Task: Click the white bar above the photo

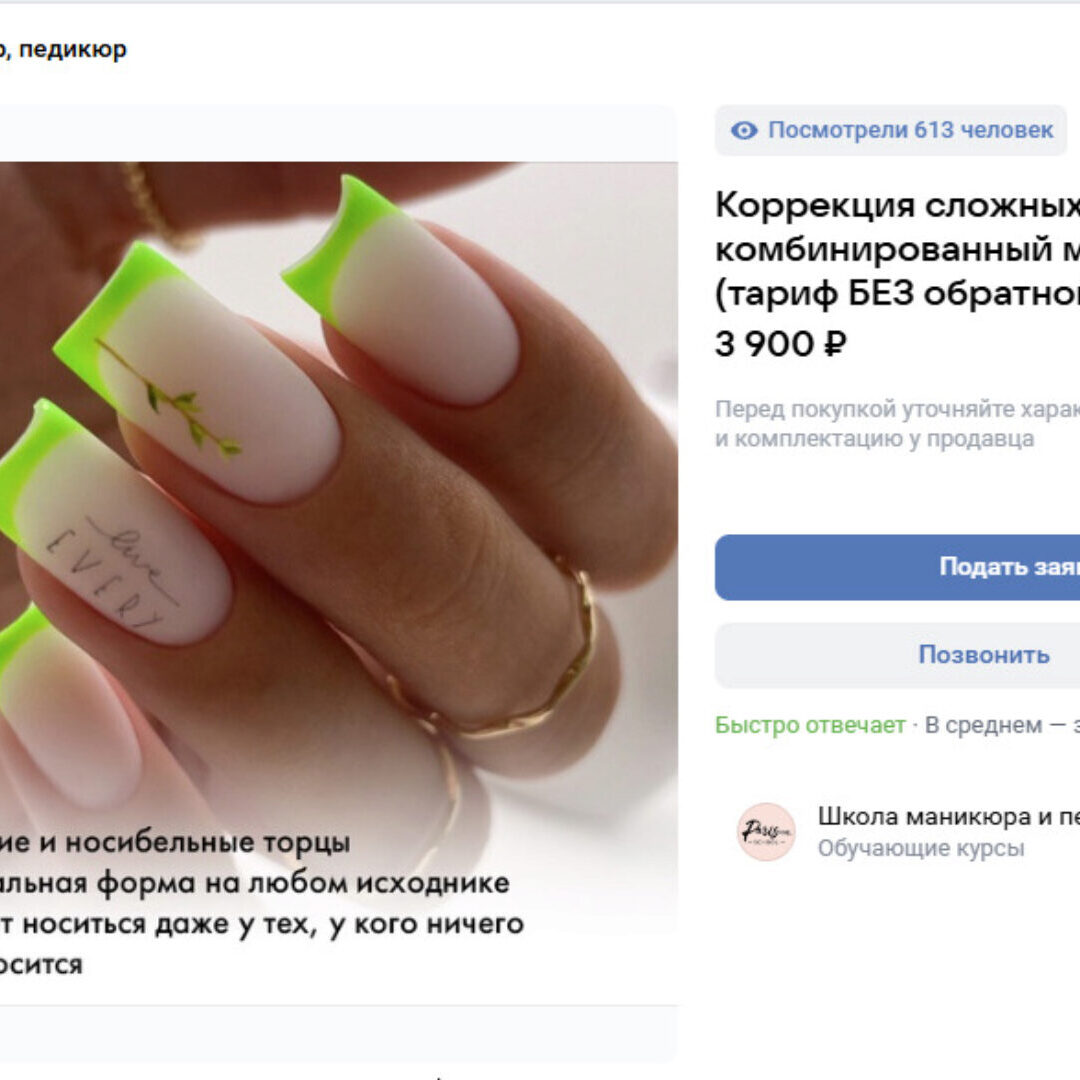Action: click(339, 134)
